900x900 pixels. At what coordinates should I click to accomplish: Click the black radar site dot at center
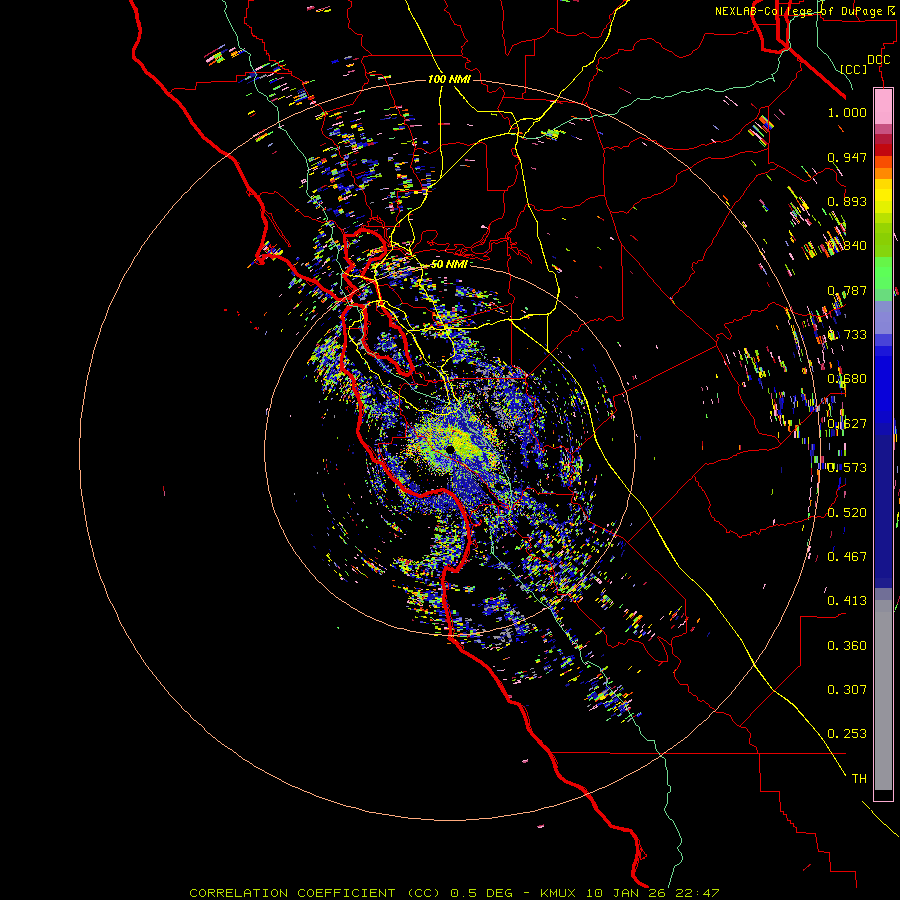click(x=451, y=450)
